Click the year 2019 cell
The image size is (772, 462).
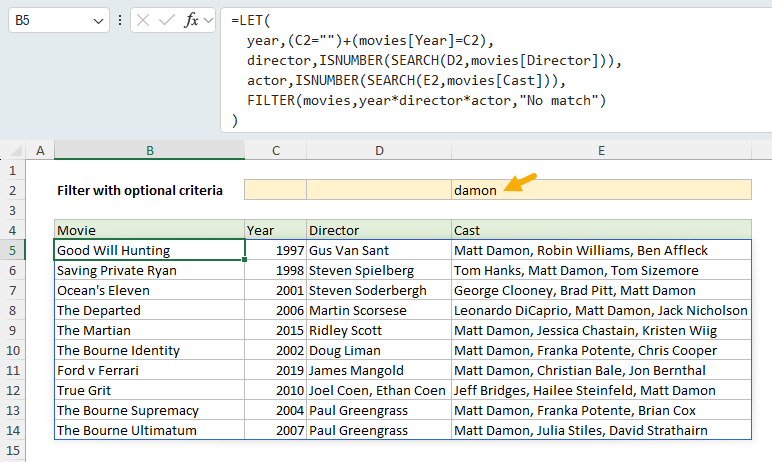(275, 370)
